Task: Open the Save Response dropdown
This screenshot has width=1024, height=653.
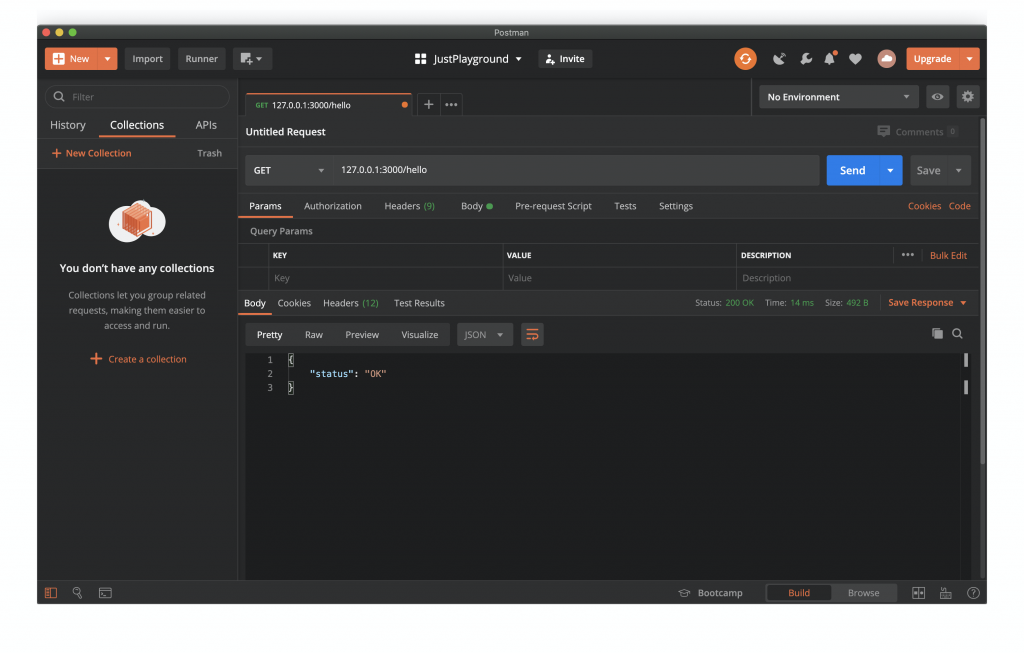Action: [x=927, y=302]
